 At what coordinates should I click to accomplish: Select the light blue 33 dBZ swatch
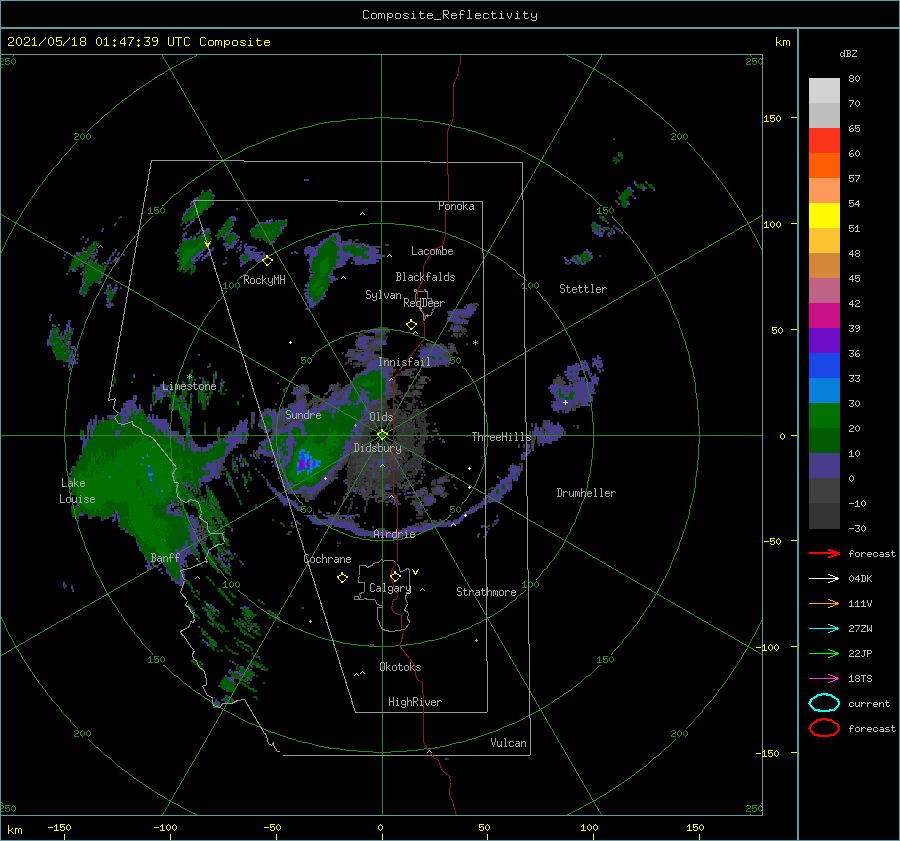coord(824,390)
